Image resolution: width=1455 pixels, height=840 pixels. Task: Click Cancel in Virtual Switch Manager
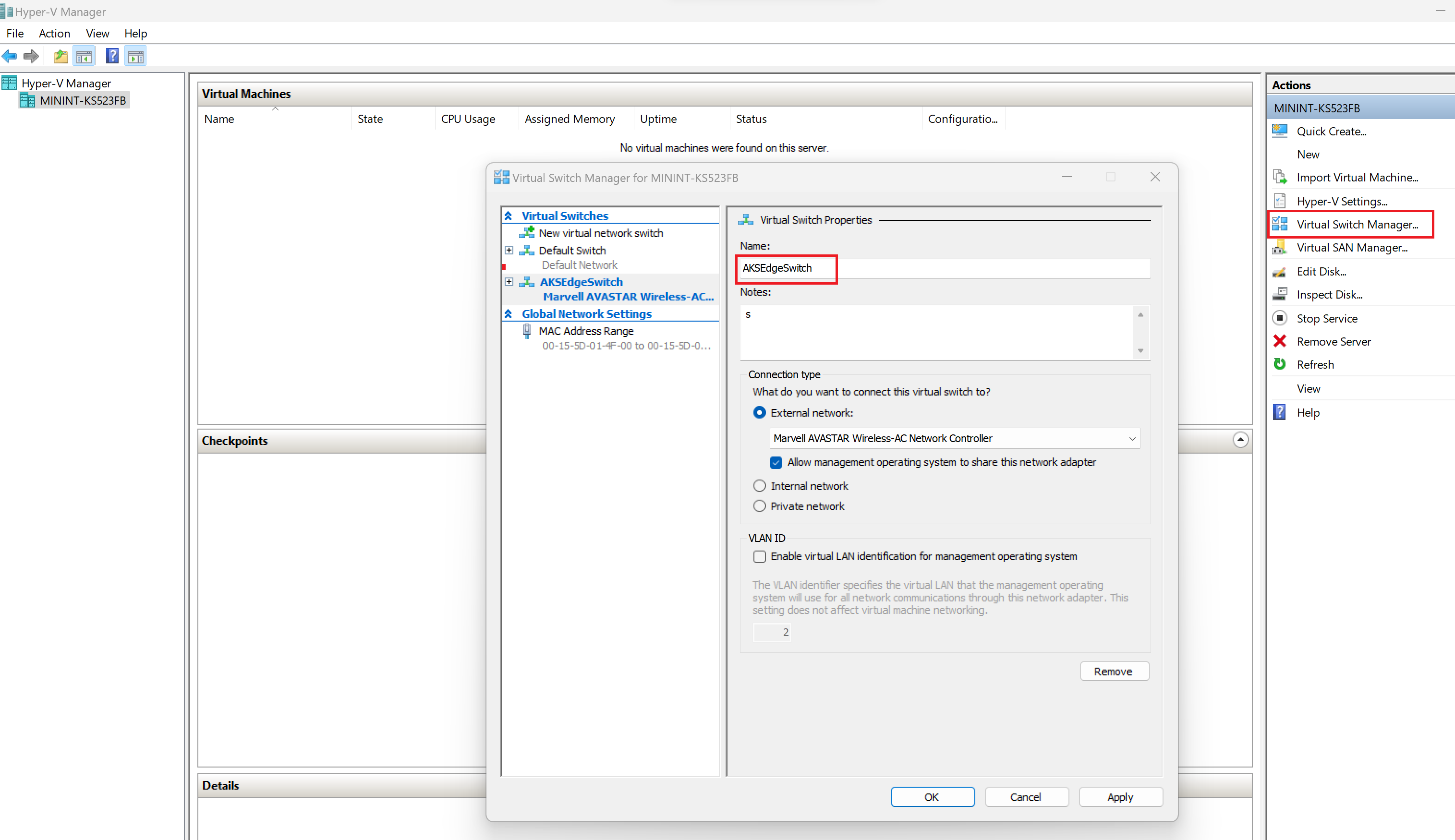[x=1026, y=797]
